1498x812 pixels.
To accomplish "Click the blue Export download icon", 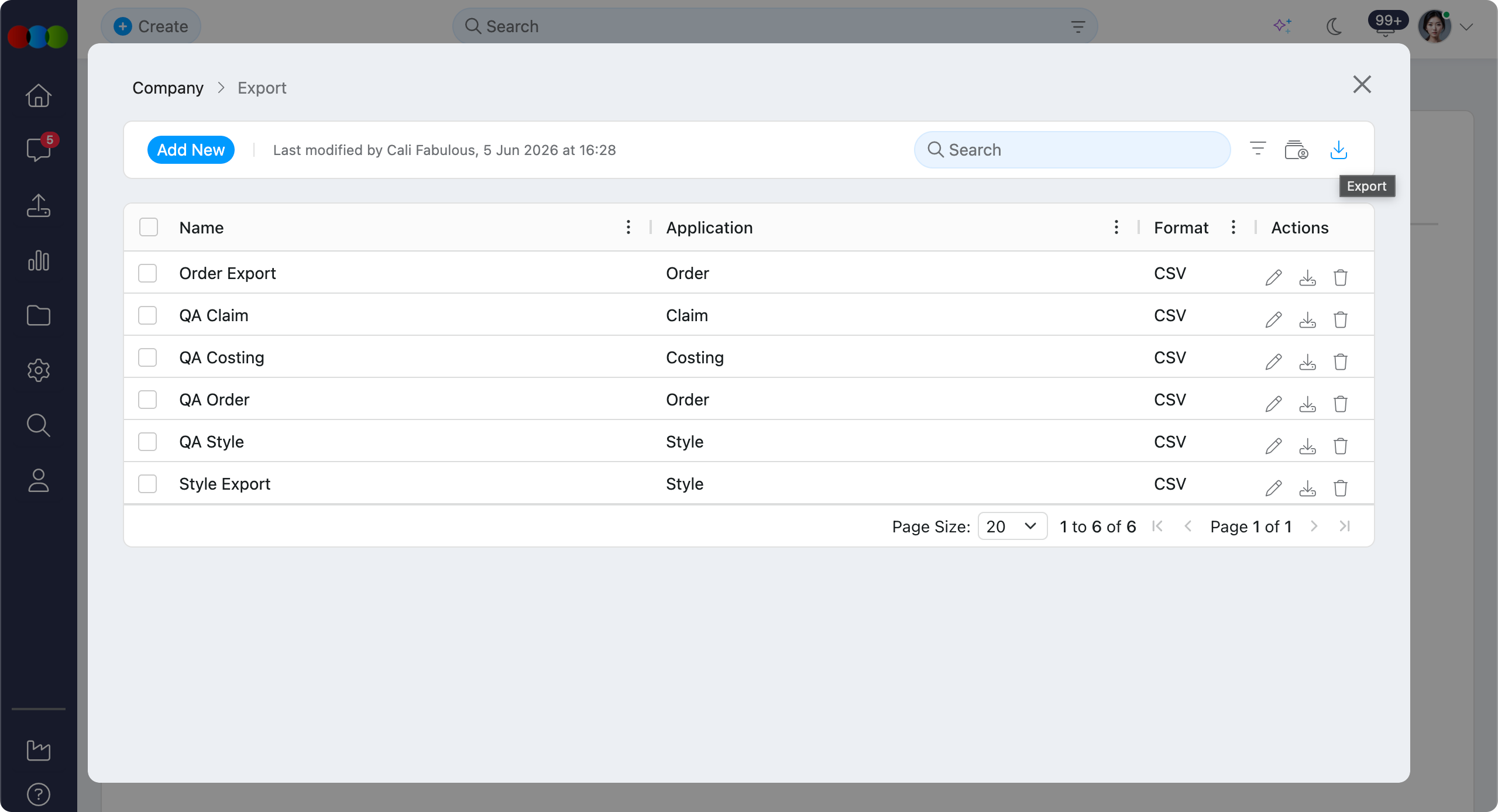I will click(1339, 150).
